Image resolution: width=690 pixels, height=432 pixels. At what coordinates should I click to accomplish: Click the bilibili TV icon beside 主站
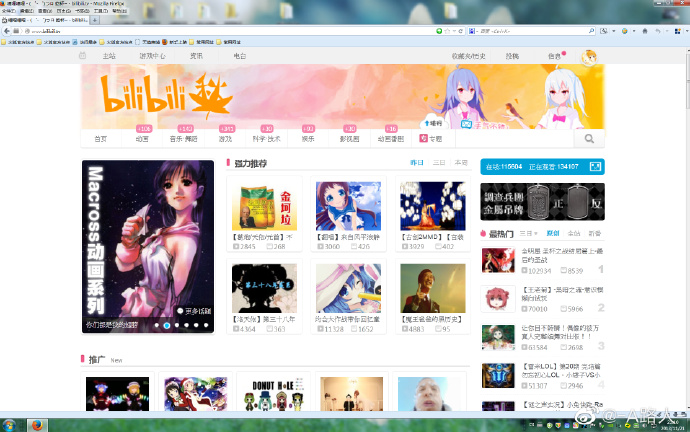coord(82,56)
